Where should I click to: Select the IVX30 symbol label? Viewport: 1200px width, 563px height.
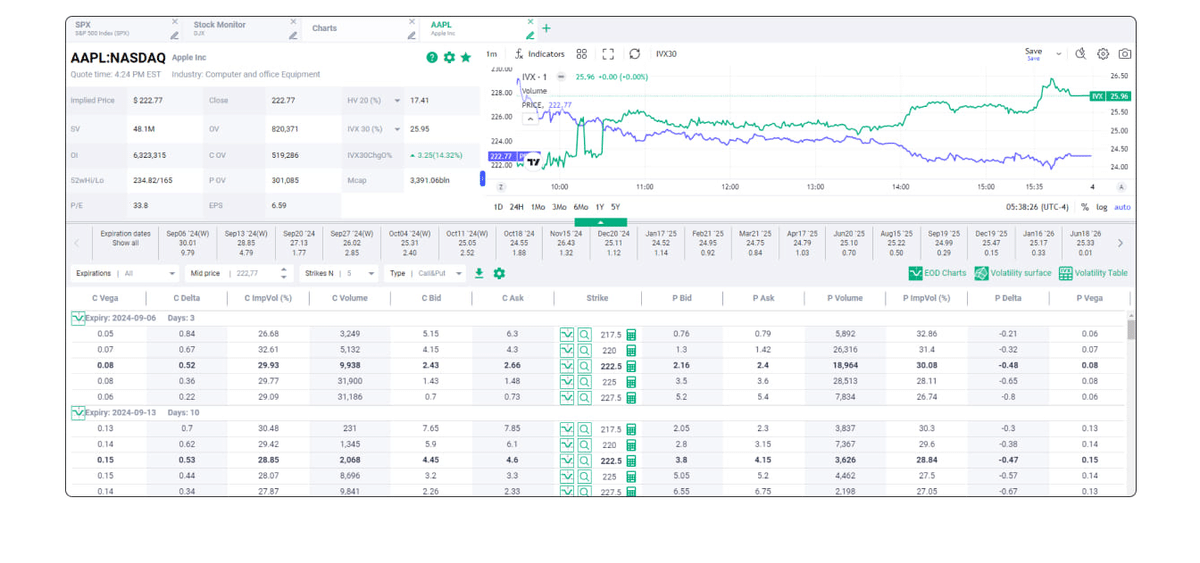pyautogui.click(x=666, y=54)
